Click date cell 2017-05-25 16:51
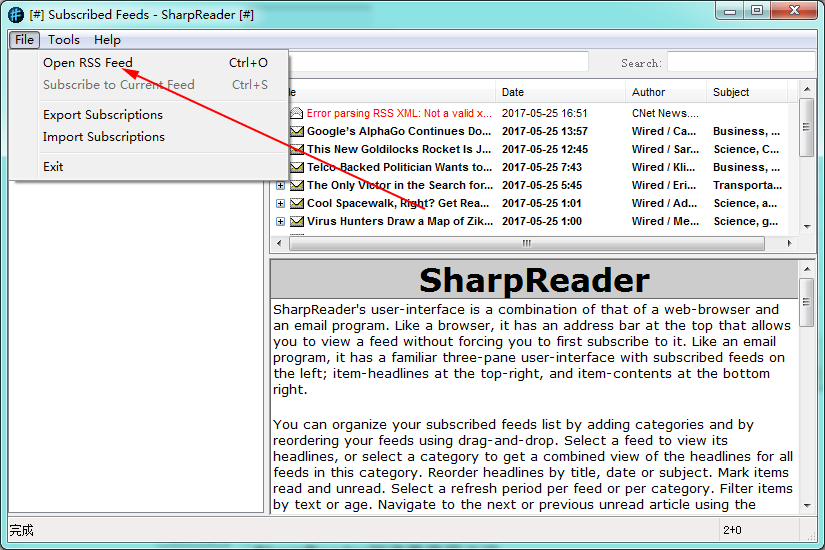Screen dimensions: 825x550 tap(544, 113)
